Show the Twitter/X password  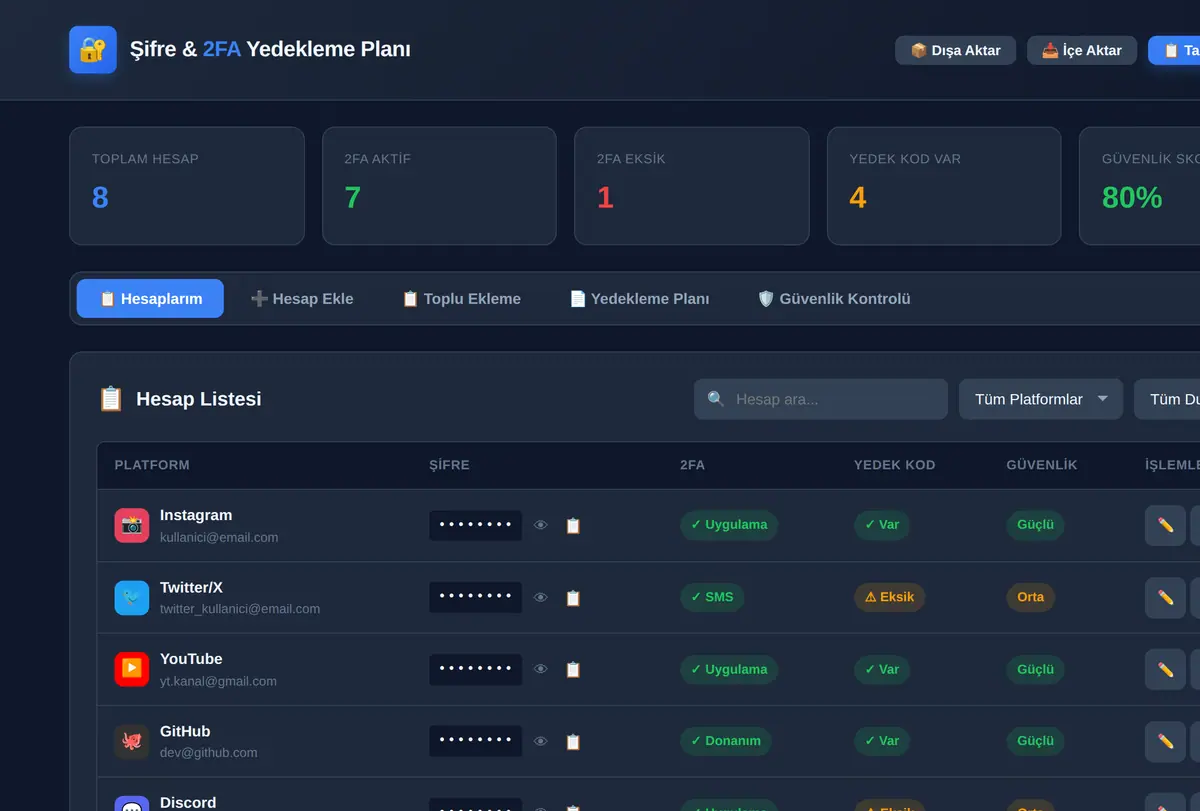541,597
